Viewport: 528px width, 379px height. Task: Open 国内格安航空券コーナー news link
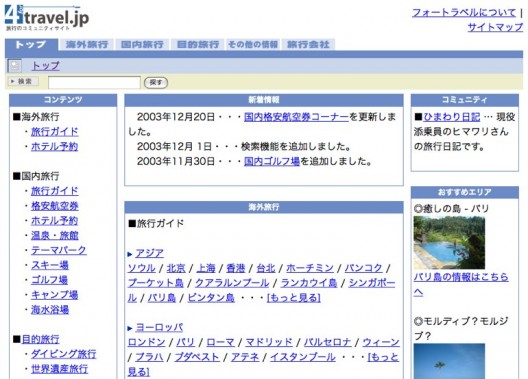coord(296,117)
